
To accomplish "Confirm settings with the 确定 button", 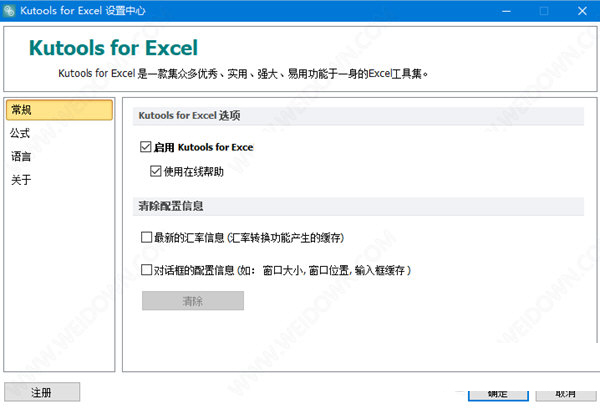I will tap(498, 396).
